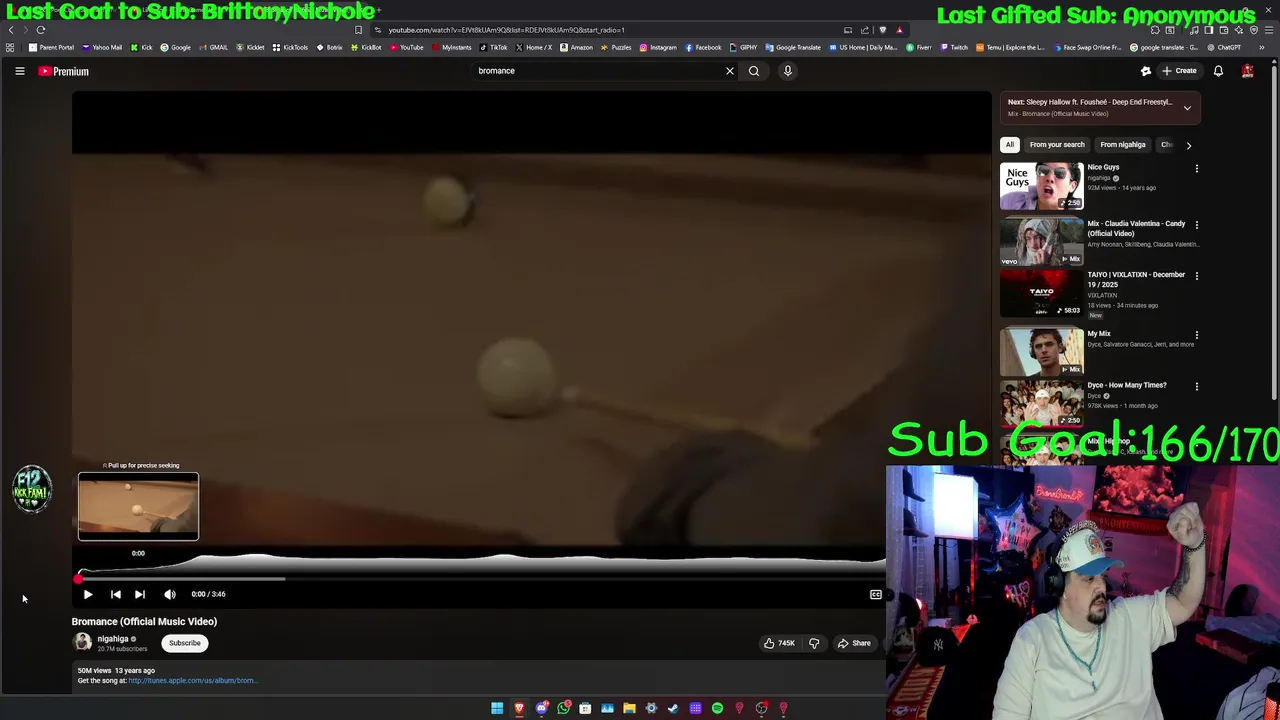Go back in the browser

click(11, 30)
